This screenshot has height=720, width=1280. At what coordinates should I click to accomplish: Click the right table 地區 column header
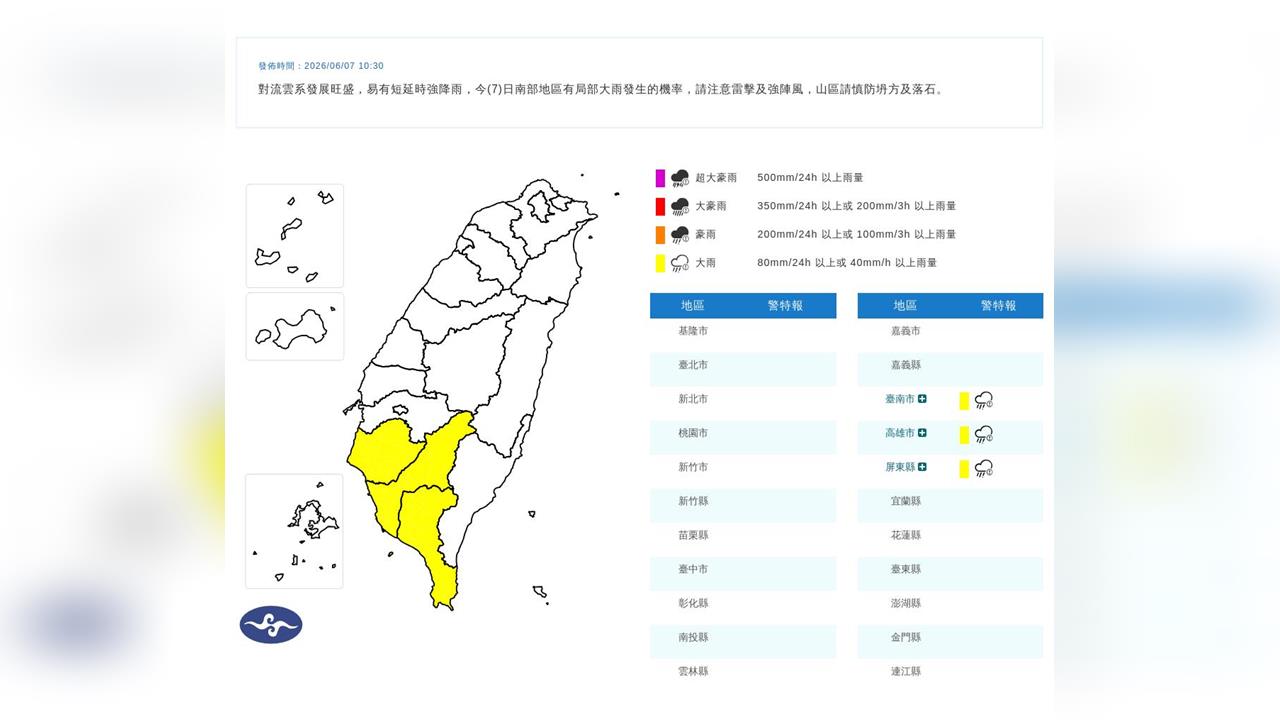pyautogui.click(x=905, y=306)
